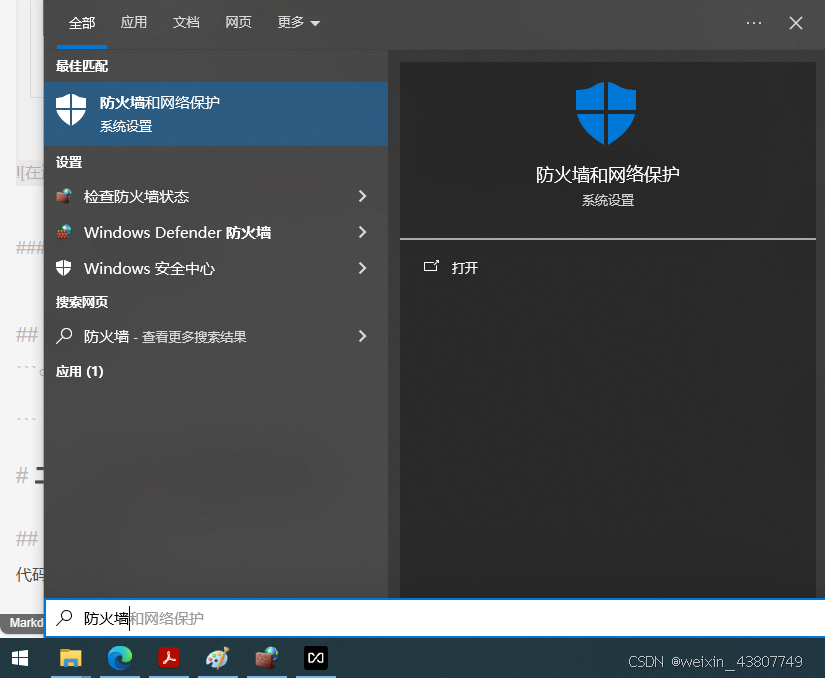This screenshot has width=825, height=678.
Task: Select the 检查防火墙状态 result
Action: [216, 196]
